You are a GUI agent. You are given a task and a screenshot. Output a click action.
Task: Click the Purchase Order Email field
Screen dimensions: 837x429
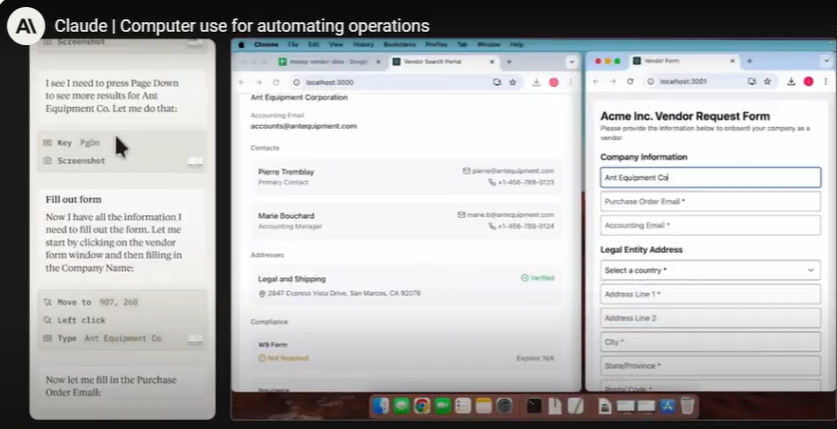pyautogui.click(x=710, y=202)
